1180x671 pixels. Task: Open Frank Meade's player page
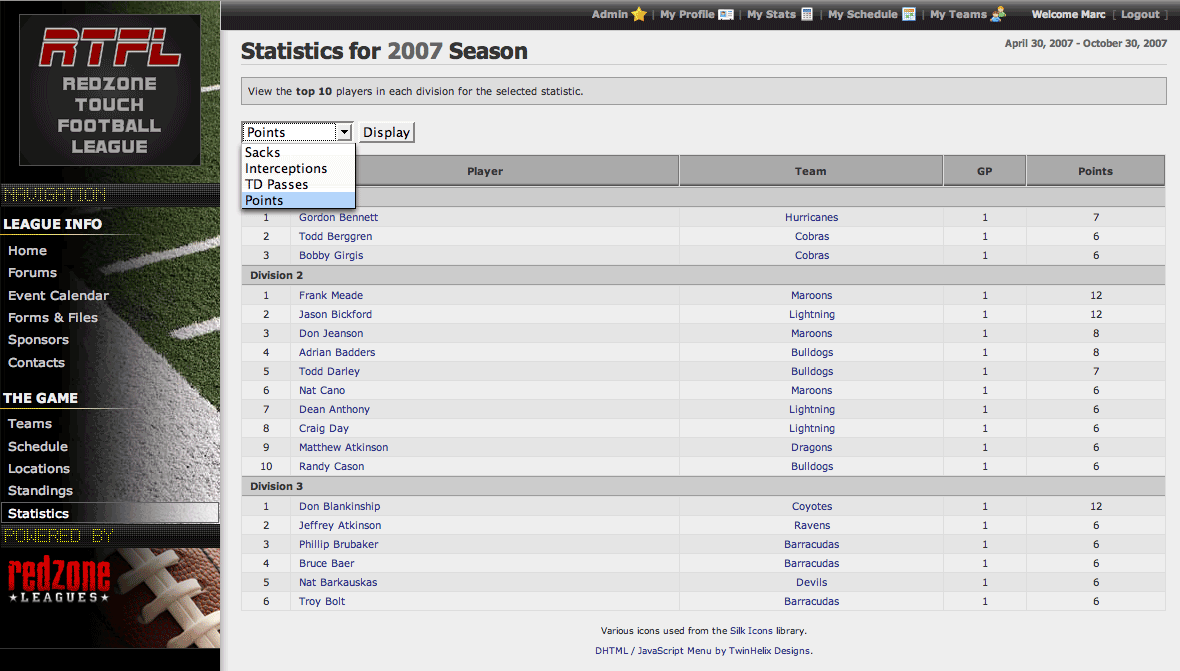tap(331, 295)
